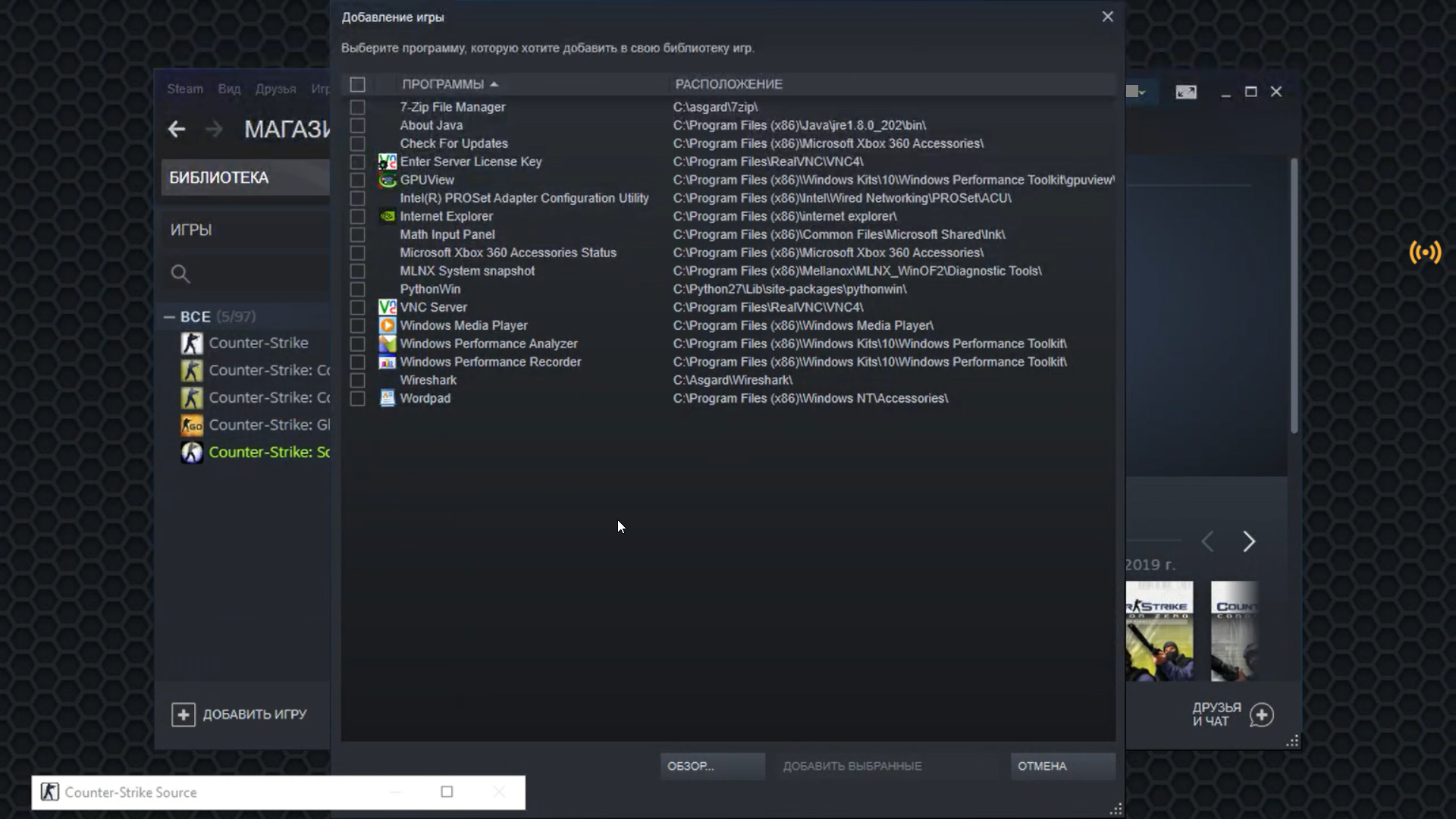Image resolution: width=1456 pixels, height=819 pixels.
Task: Open friends chat plus icon
Action: [1262, 714]
